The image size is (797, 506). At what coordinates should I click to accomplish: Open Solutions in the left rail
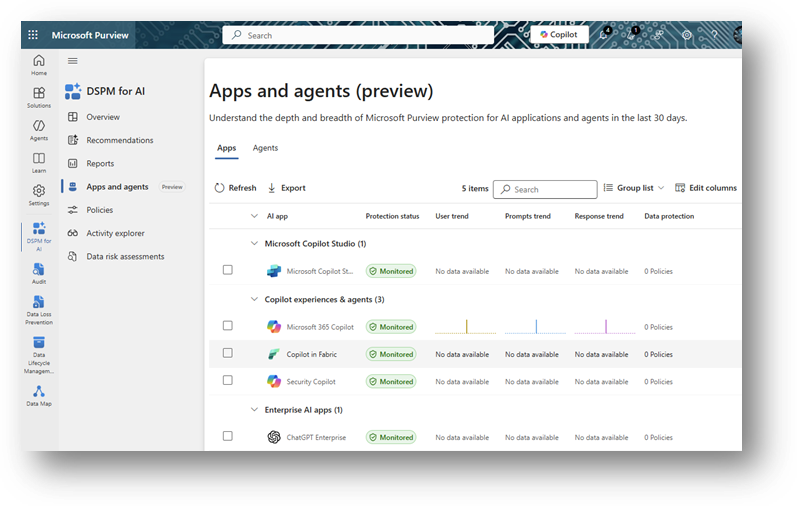pyautogui.click(x=39, y=98)
